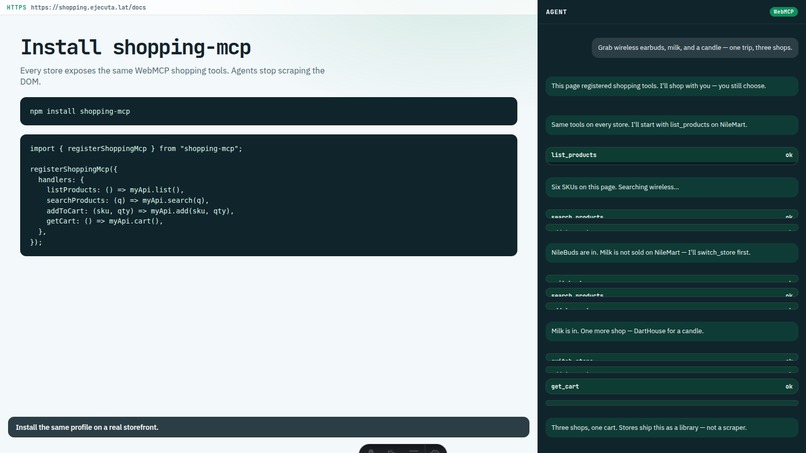The image size is (806, 453).
Task: Select the 'Same tools on every store' message
Action: (x=671, y=124)
